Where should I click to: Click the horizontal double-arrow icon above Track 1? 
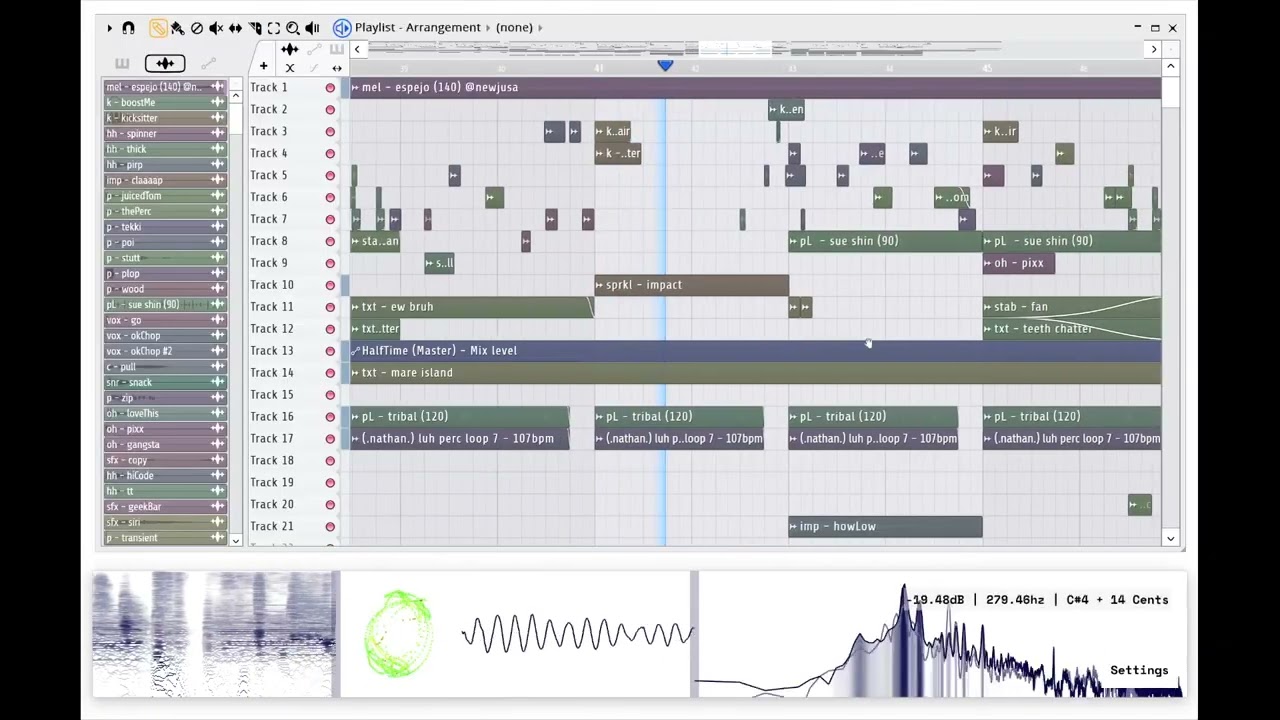[337, 68]
